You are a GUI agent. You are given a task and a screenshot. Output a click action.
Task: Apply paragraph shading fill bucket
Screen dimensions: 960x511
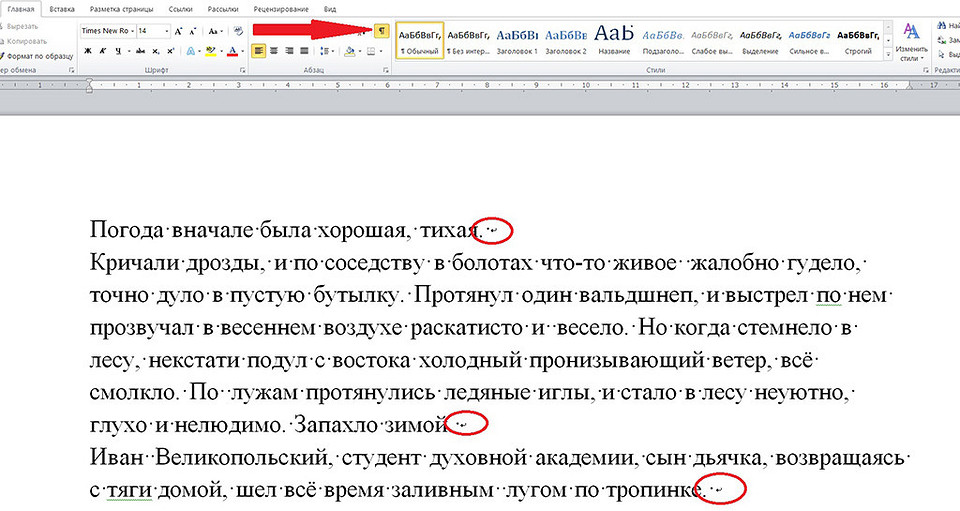(350, 51)
